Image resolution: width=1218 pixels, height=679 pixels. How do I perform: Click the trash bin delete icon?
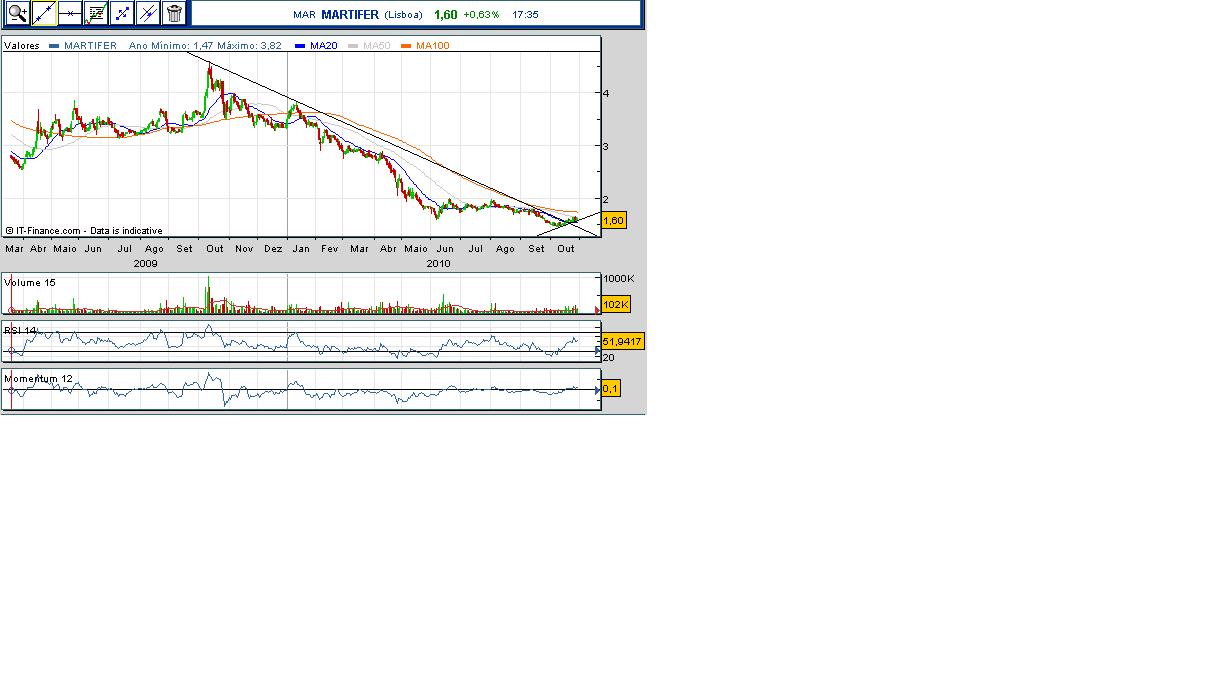174,13
